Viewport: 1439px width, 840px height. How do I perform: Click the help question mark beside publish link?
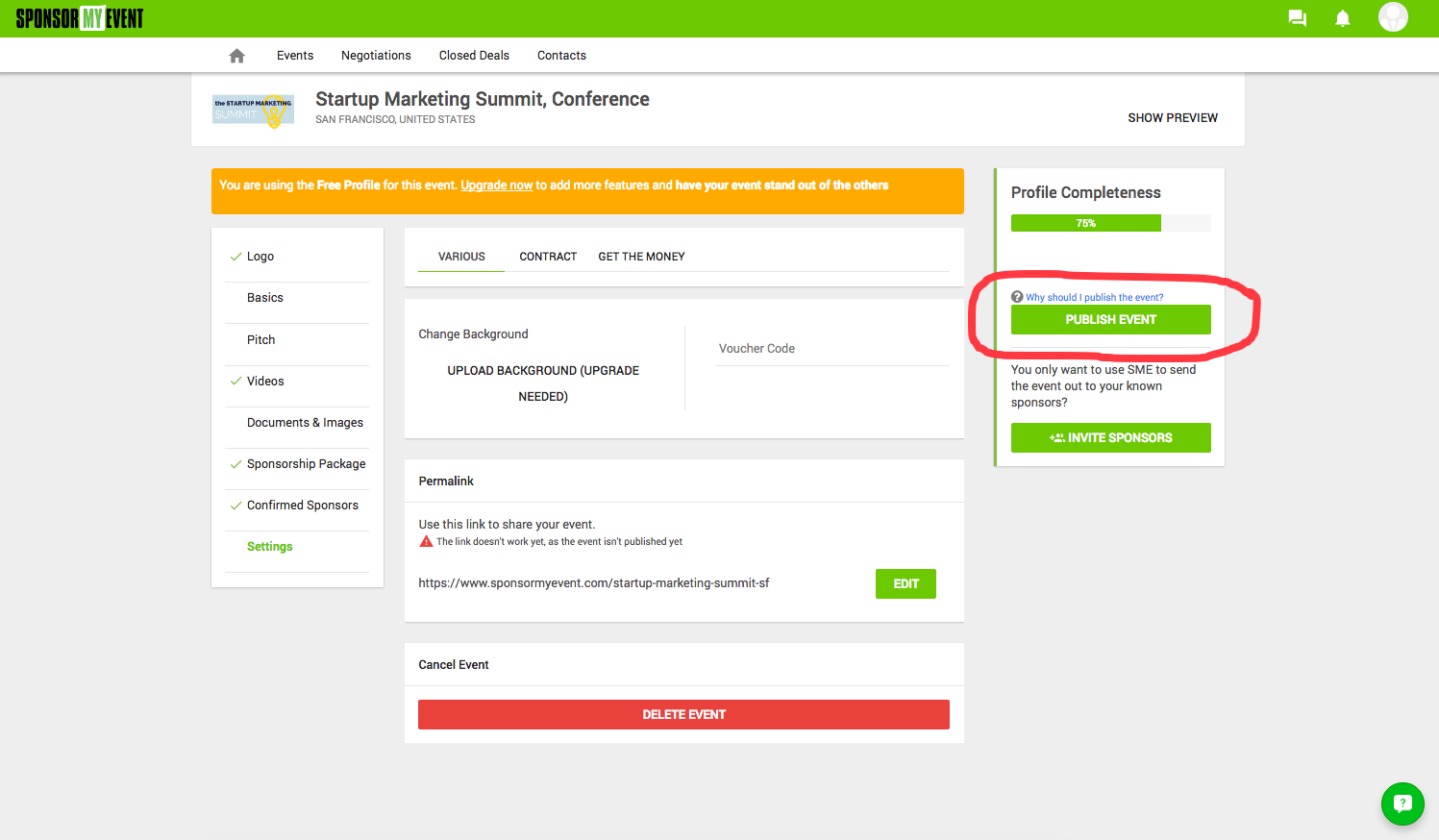tap(1017, 297)
